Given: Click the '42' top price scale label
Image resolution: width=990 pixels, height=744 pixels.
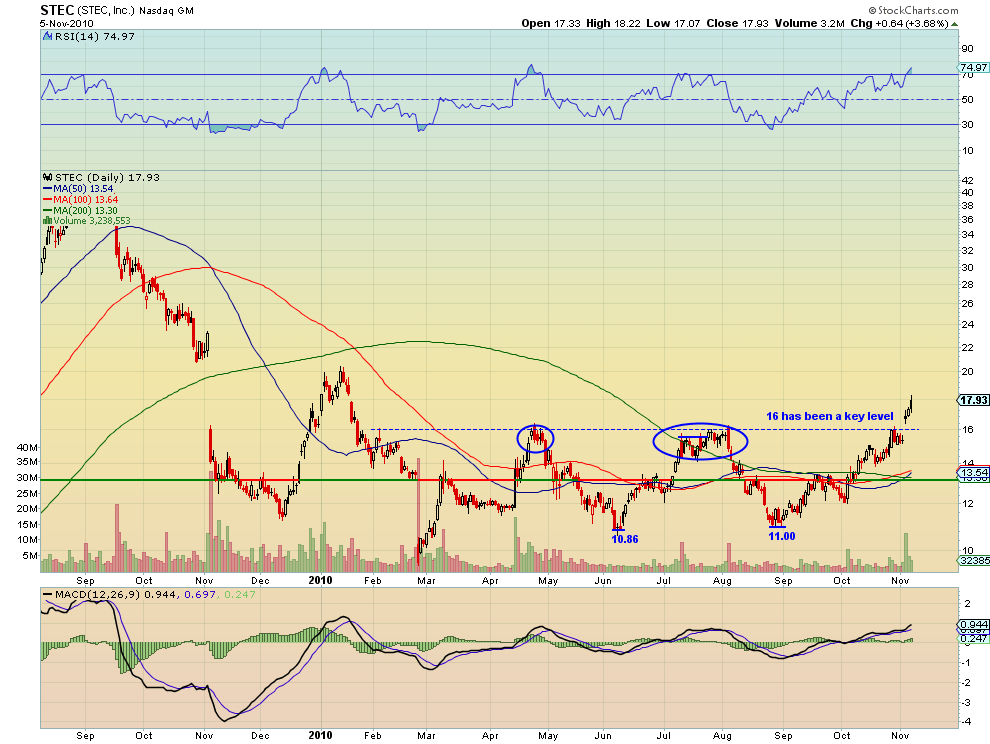Looking at the screenshot, I should click(967, 181).
